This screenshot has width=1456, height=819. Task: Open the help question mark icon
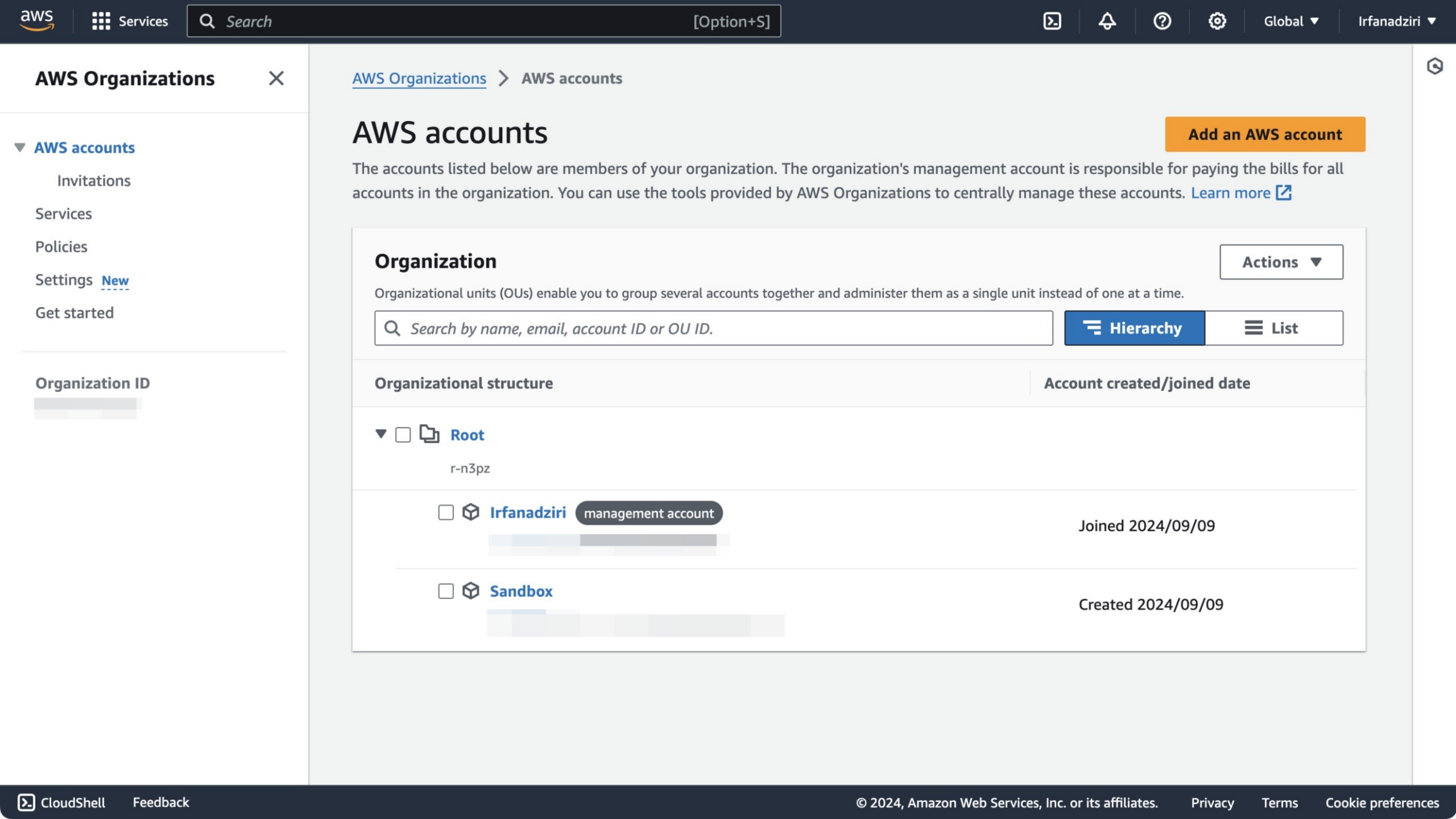[x=1162, y=21]
